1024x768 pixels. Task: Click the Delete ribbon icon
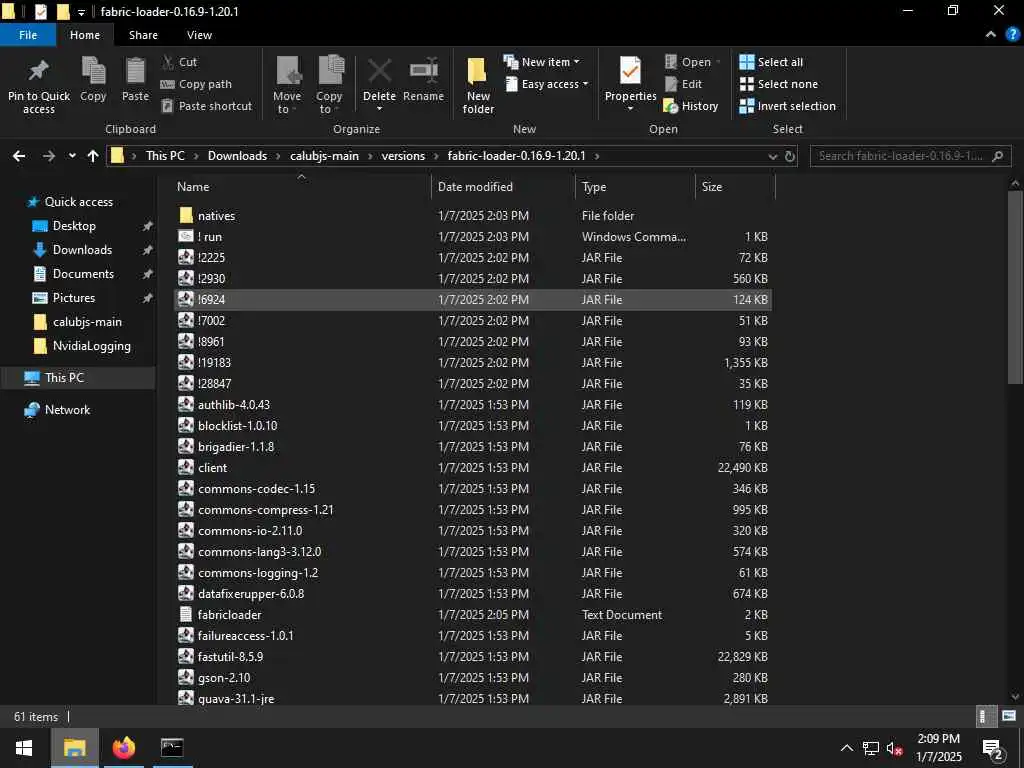coord(379,71)
